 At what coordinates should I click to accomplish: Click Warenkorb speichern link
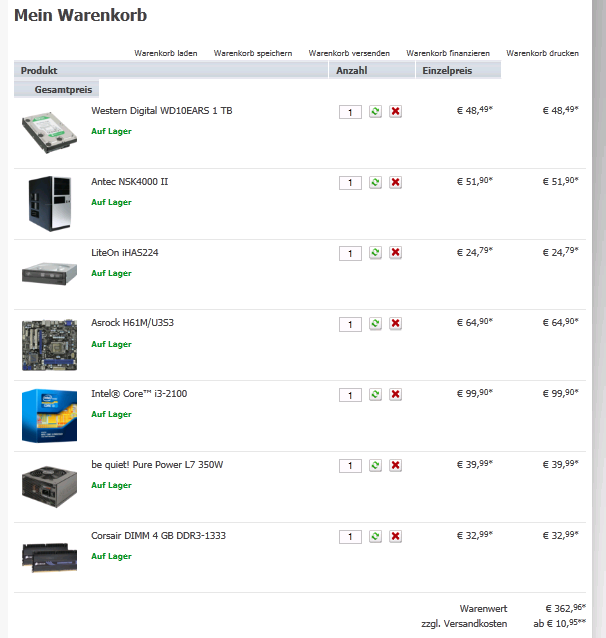pos(253,53)
